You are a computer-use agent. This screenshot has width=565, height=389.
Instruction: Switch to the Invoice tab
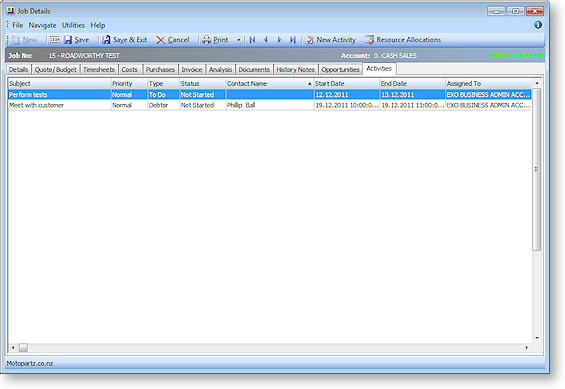pyautogui.click(x=192, y=70)
